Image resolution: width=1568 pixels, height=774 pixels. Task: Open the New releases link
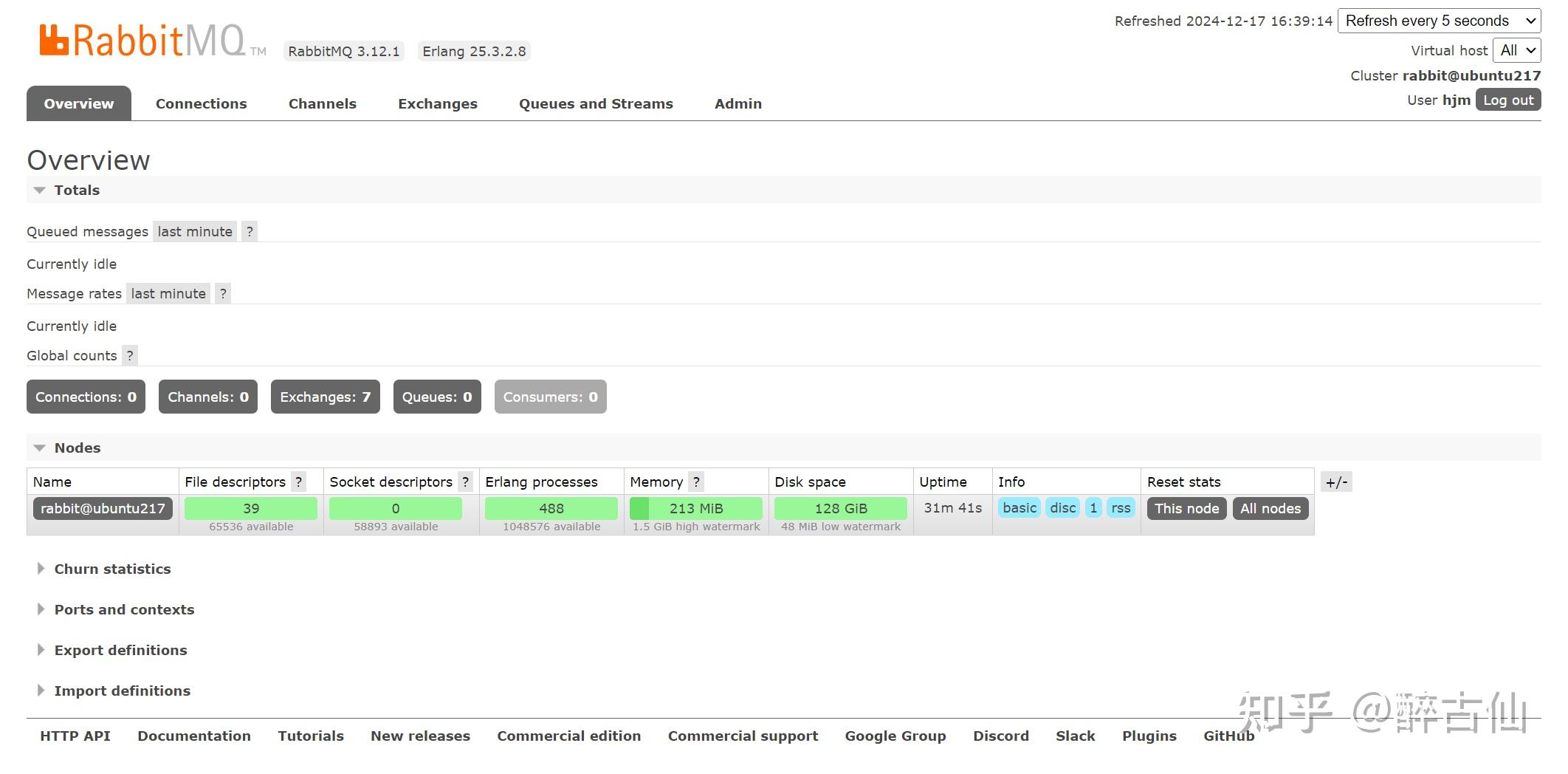click(421, 736)
